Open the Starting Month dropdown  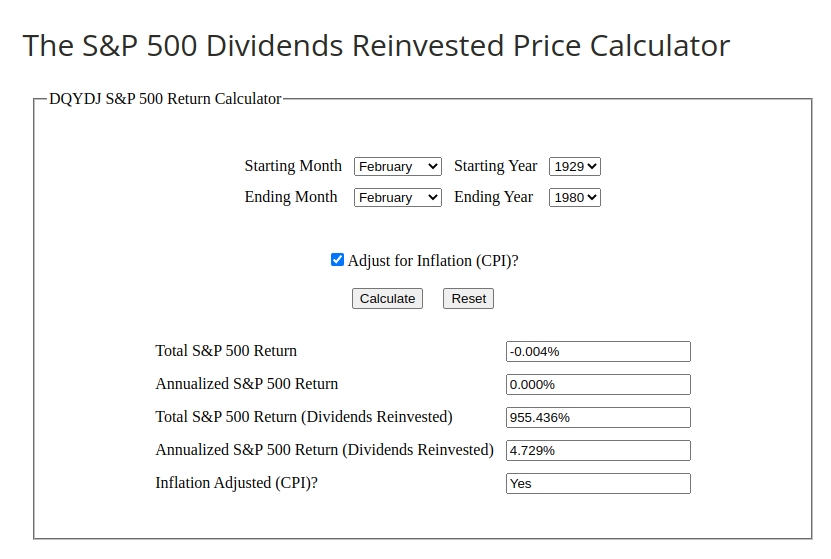click(397, 167)
